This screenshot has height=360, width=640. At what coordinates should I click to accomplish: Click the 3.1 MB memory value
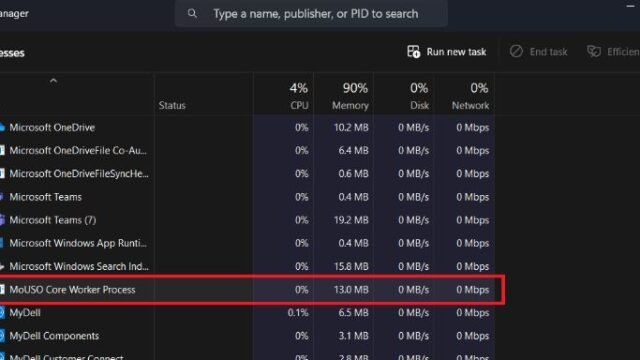coord(353,336)
